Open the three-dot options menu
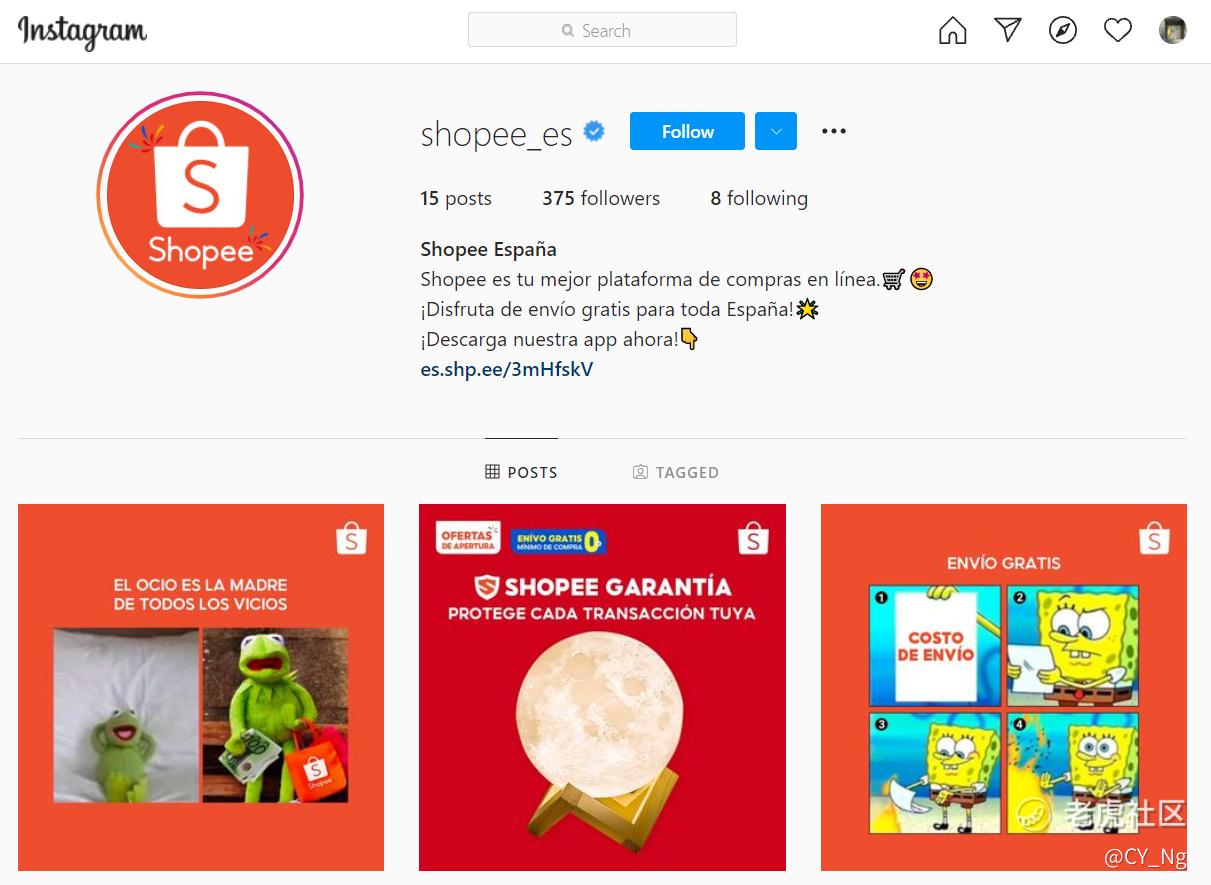The image size is (1211, 885). 834,131
